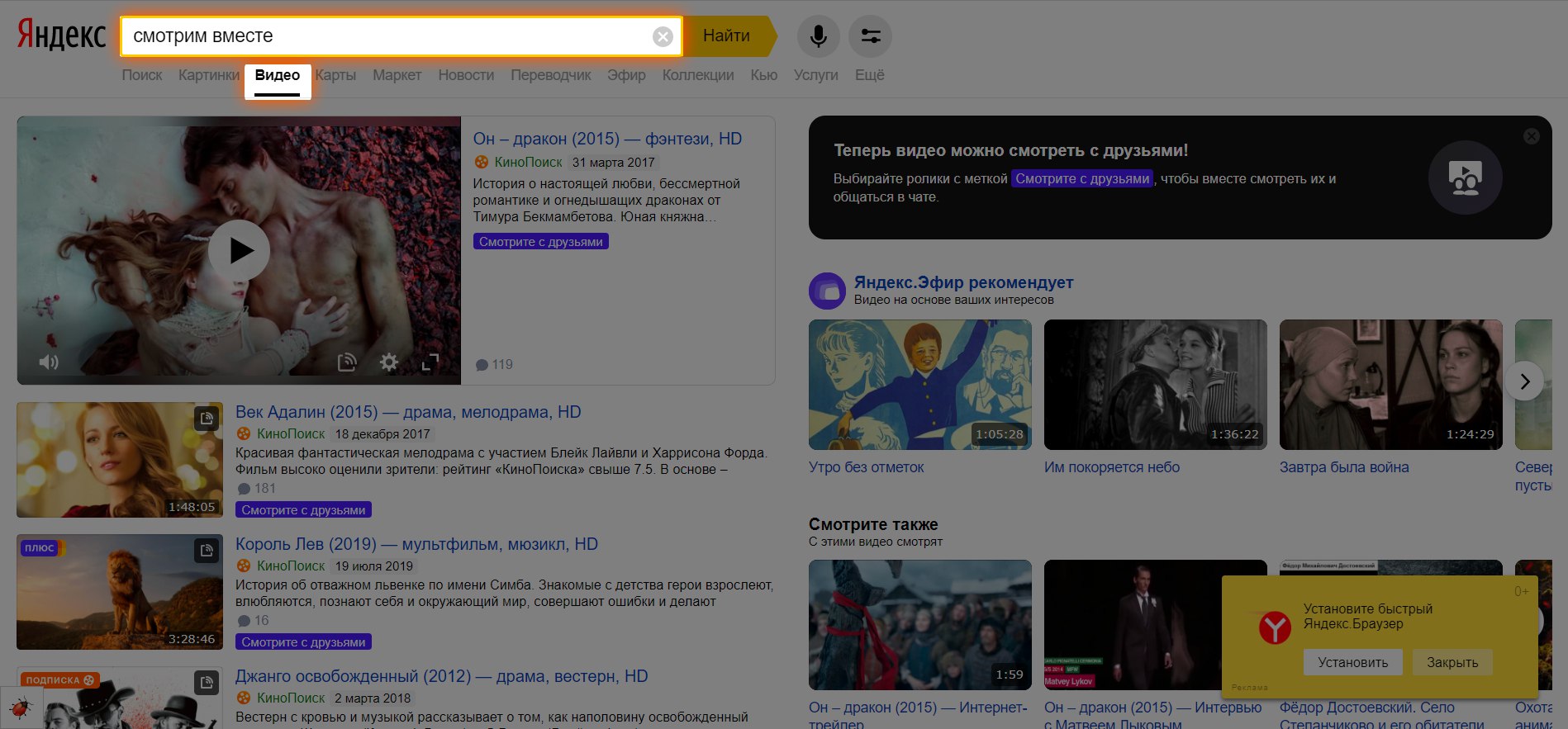Open search settings sliders icon

tap(870, 36)
